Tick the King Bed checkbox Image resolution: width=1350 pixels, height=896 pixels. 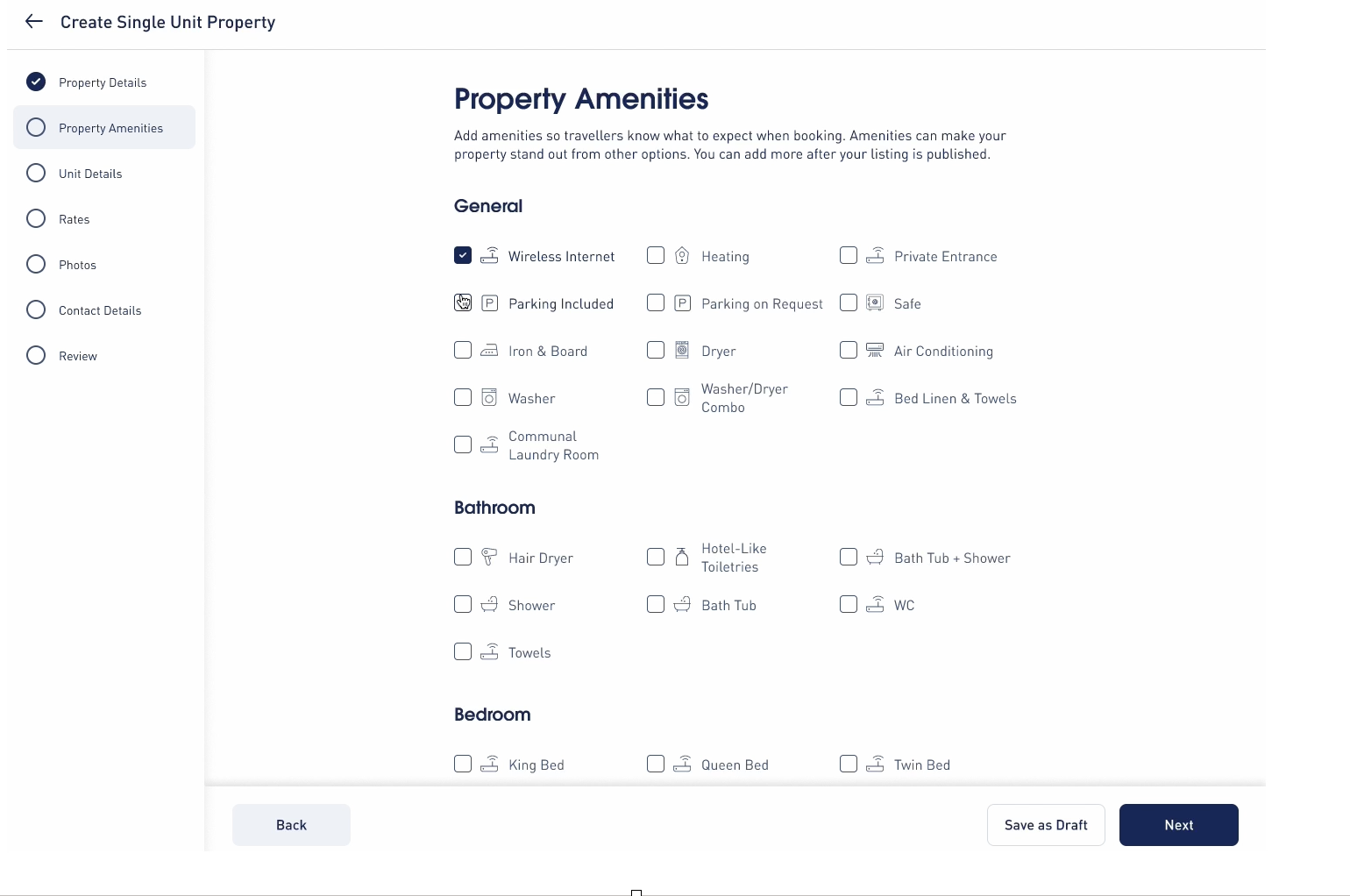[463, 764]
